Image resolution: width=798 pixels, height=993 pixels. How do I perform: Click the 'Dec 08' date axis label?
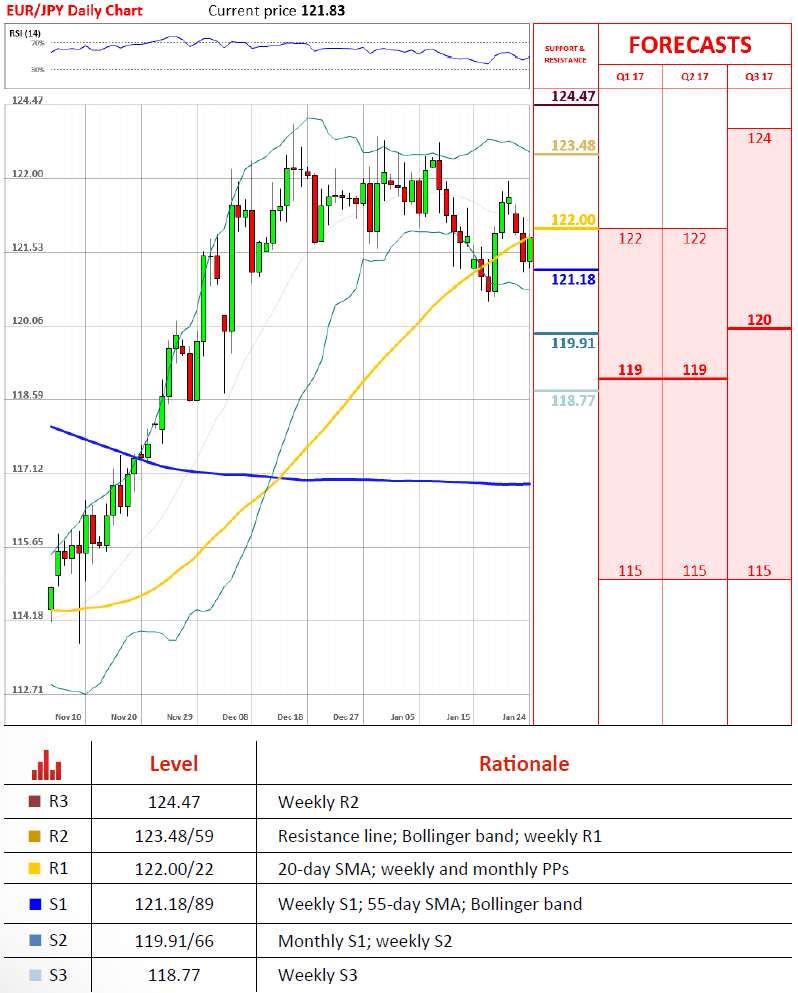[x=235, y=717]
